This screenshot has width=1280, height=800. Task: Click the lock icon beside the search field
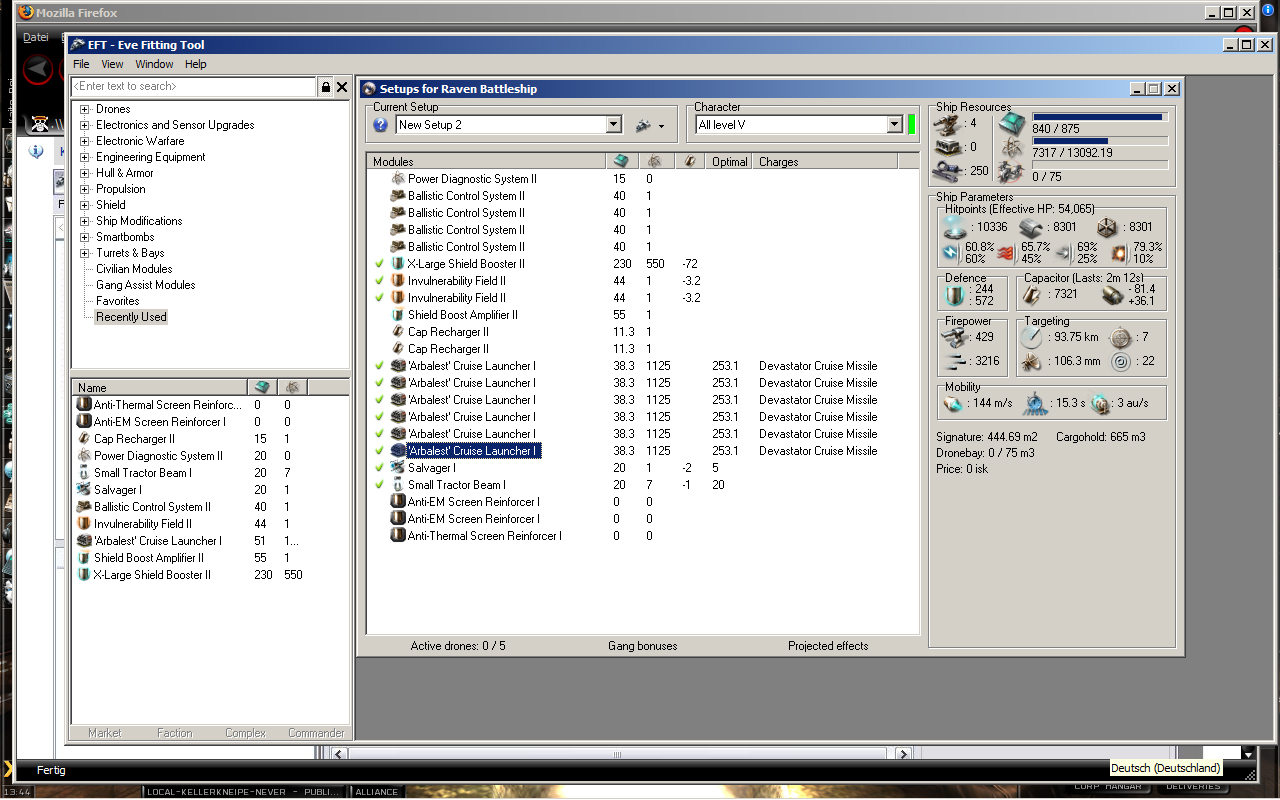[x=326, y=87]
